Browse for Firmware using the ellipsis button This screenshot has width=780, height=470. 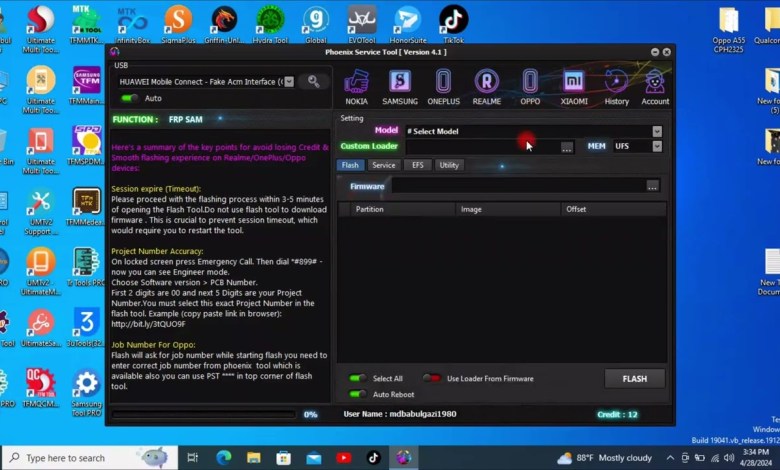[x=652, y=186]
